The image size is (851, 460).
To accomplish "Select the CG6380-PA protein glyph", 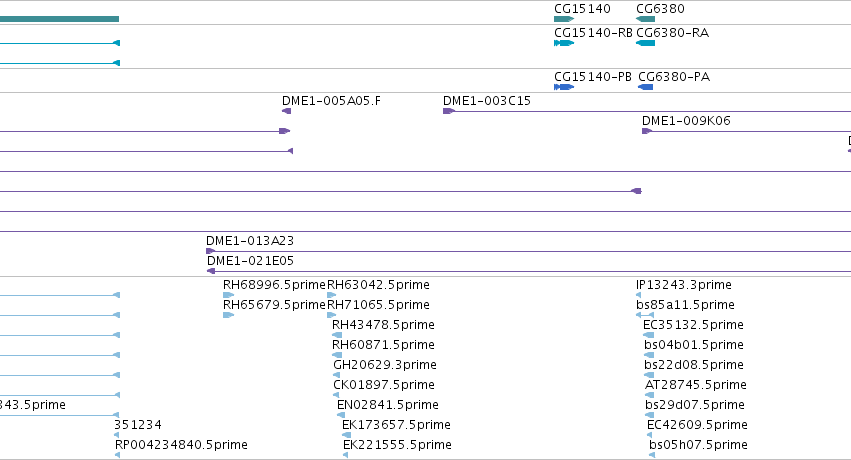I will pos(646,87).
